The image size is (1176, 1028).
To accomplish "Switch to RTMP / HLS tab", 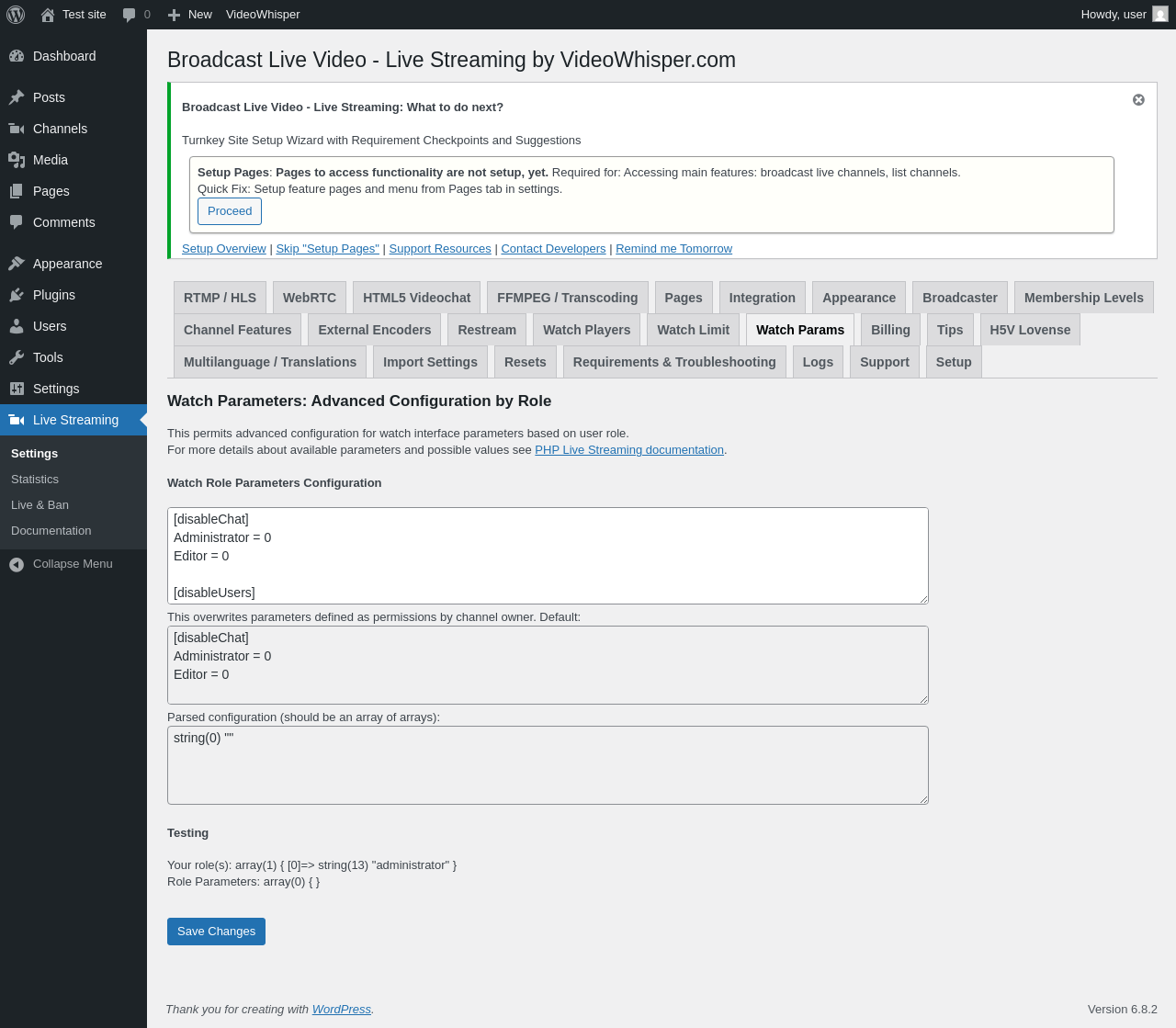I will click(220, 298).
